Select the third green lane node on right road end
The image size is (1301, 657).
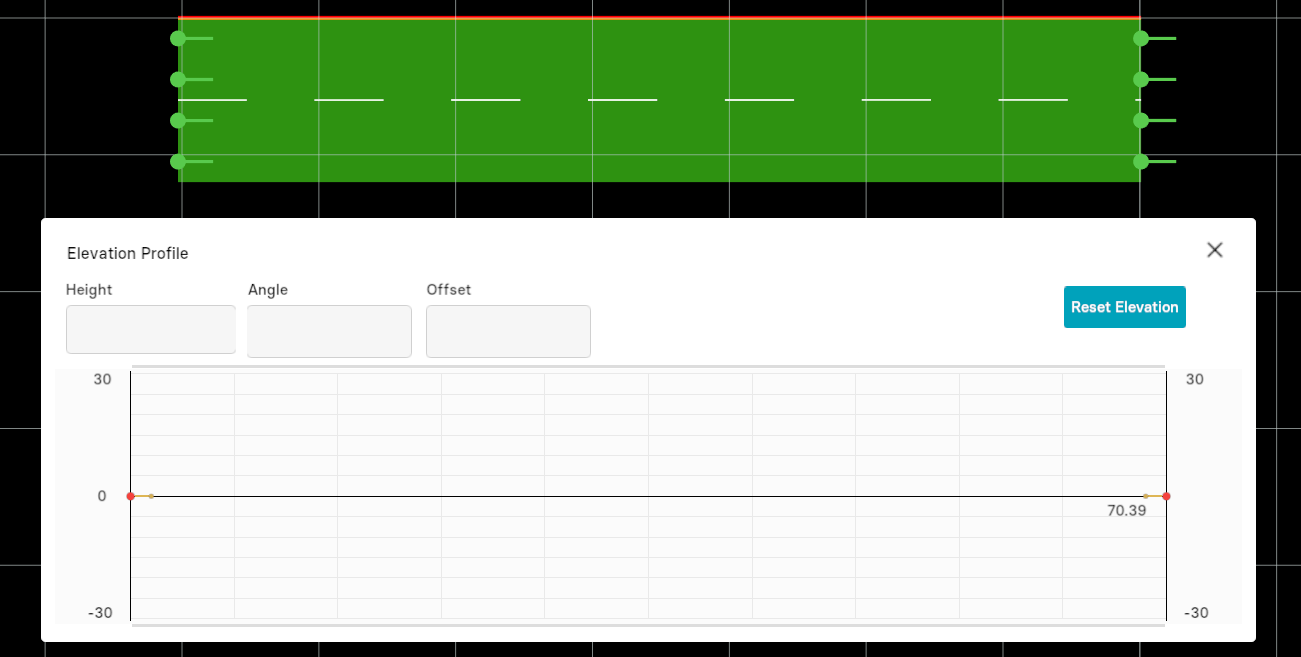[1141, 121]
